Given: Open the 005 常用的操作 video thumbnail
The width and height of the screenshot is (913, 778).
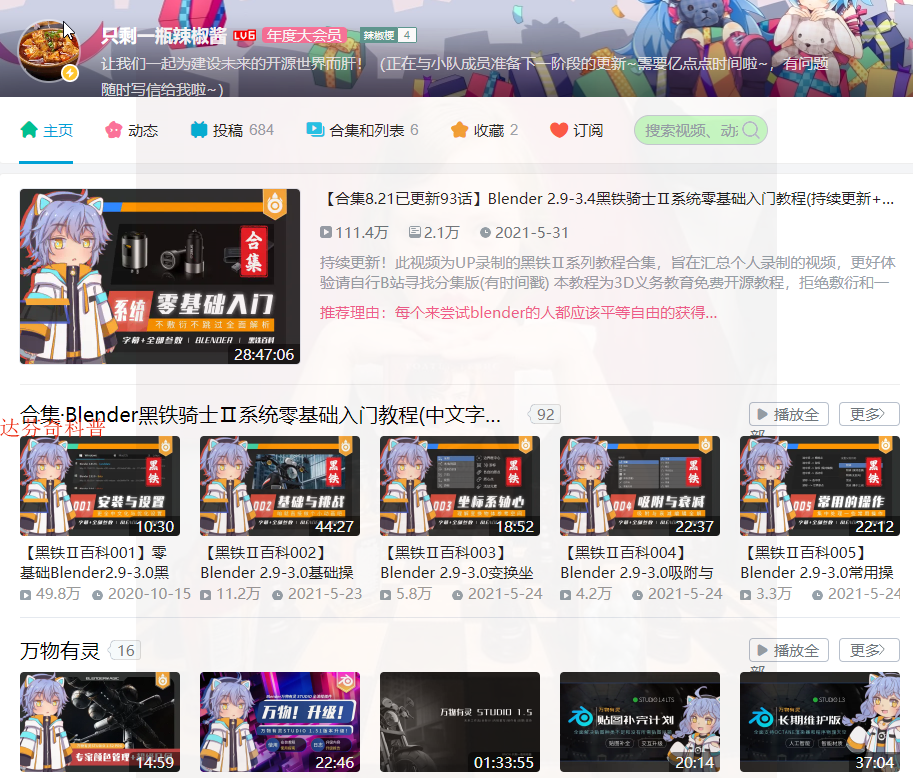Looking at the screenshot, I should [820, 486].
